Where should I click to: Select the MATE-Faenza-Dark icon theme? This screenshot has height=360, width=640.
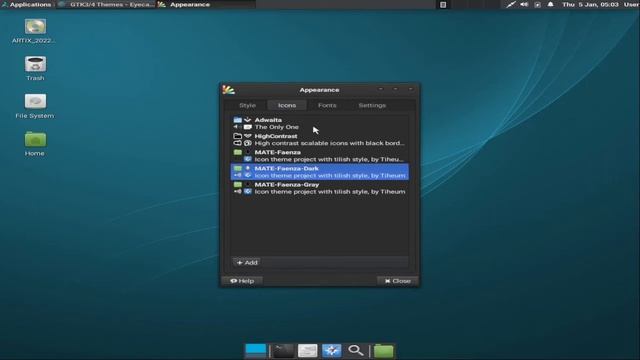coord(320,172)
